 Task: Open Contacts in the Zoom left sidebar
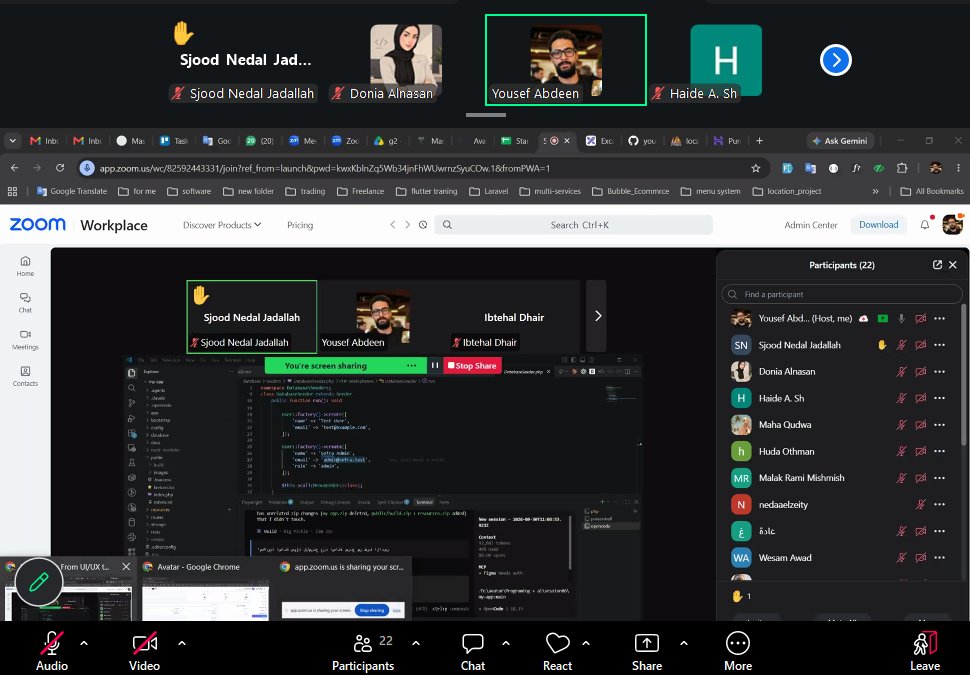pos(25,376)
